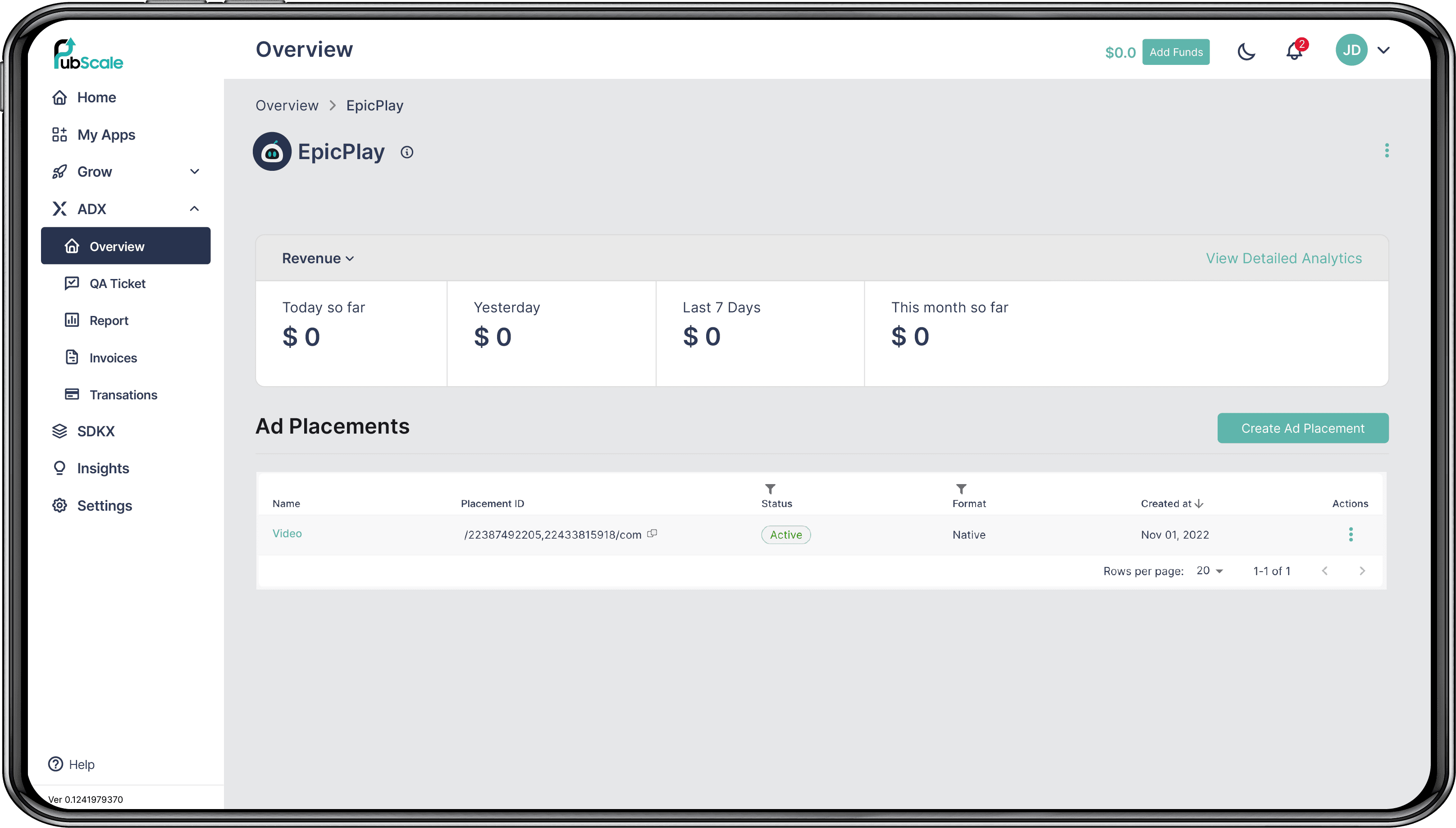Click the Nov 01, 2022 date cell
1456x828 pixels.
click(x=1174, y=535)
